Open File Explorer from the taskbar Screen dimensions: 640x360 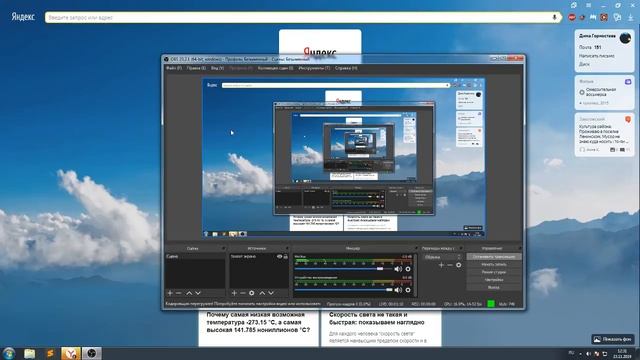pyautogui.click(x=29, y=353)
